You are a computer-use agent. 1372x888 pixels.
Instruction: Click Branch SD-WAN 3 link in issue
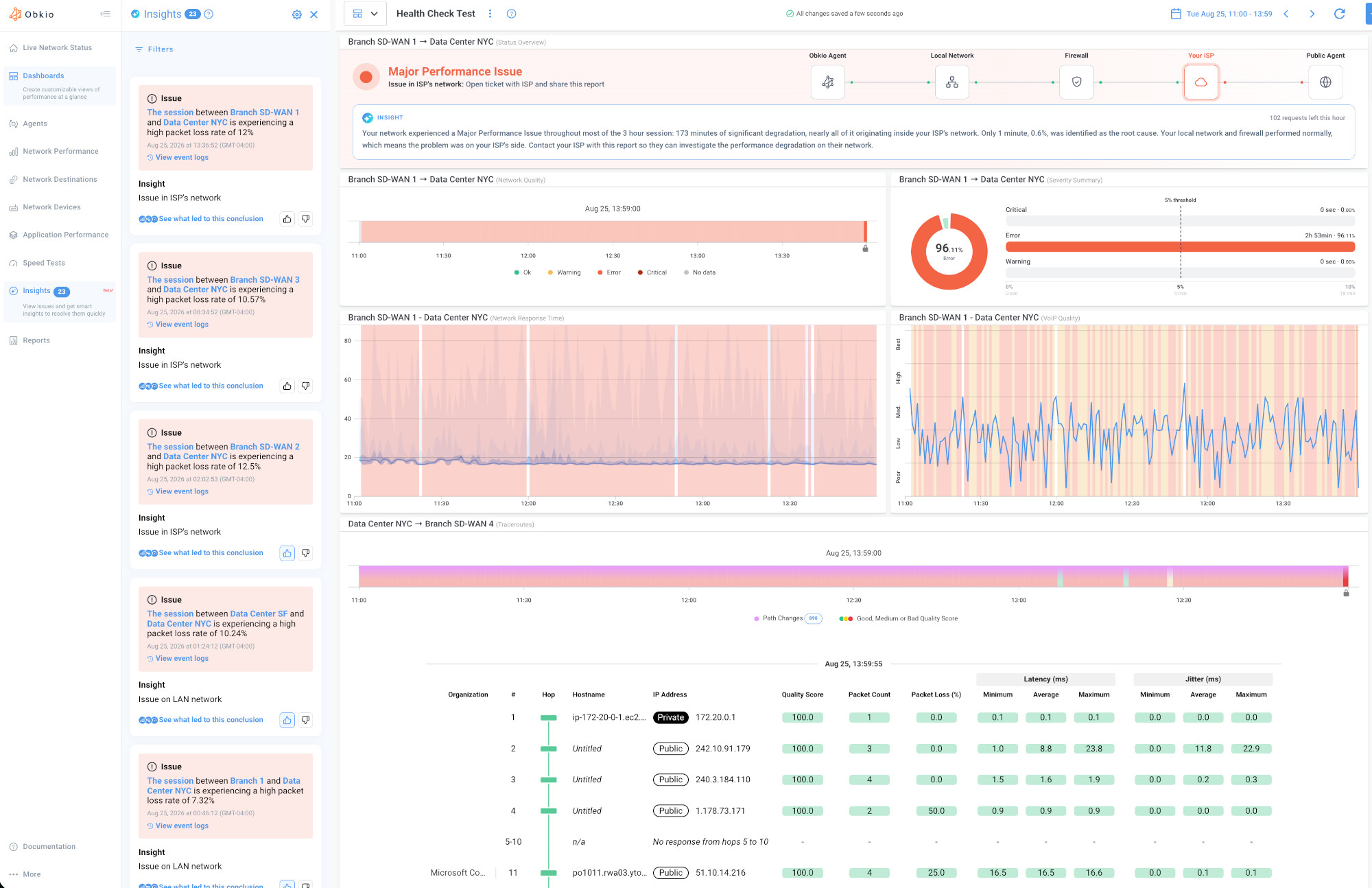(265, 280)
